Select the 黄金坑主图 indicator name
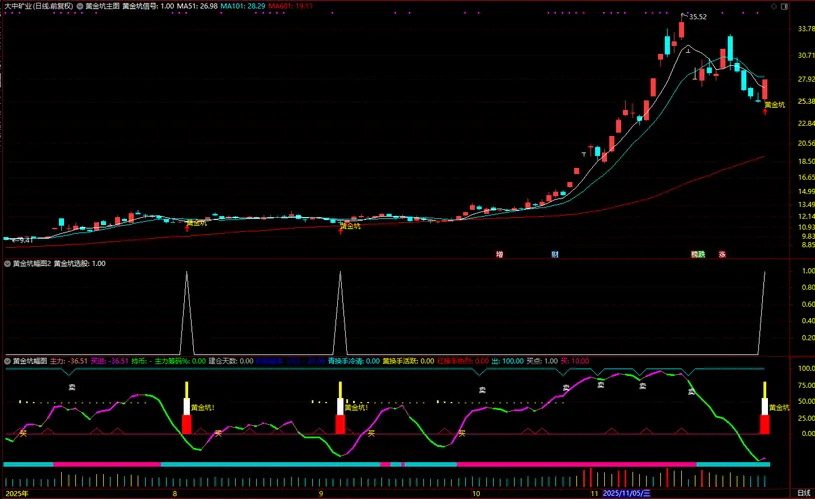 point(102,6)
